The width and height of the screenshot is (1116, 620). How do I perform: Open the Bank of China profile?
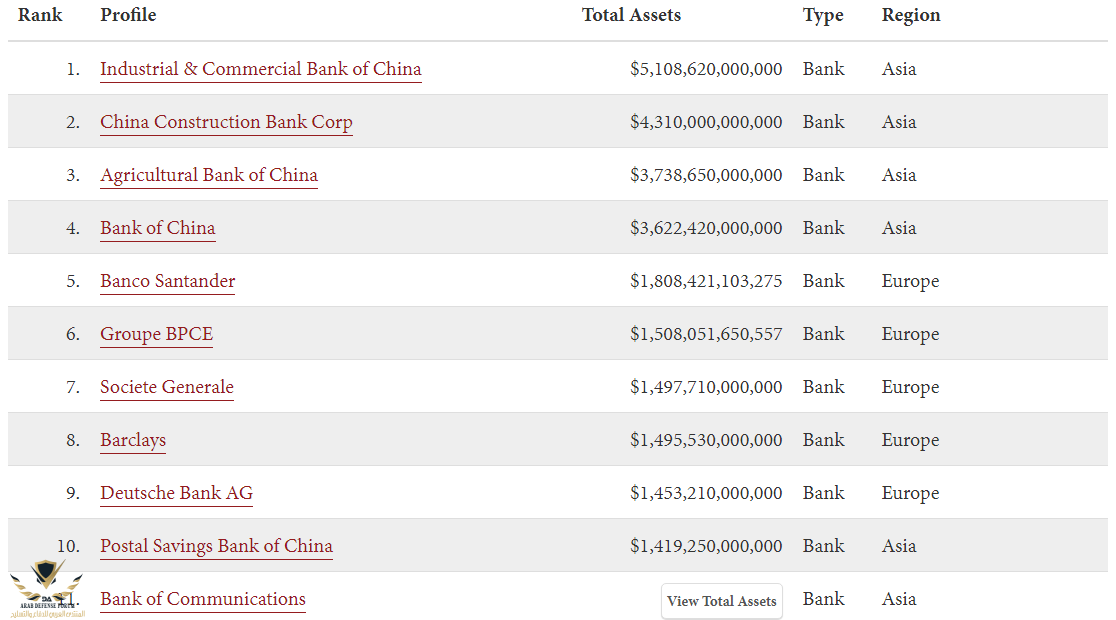pyautogui.click(x=157, y=228)
